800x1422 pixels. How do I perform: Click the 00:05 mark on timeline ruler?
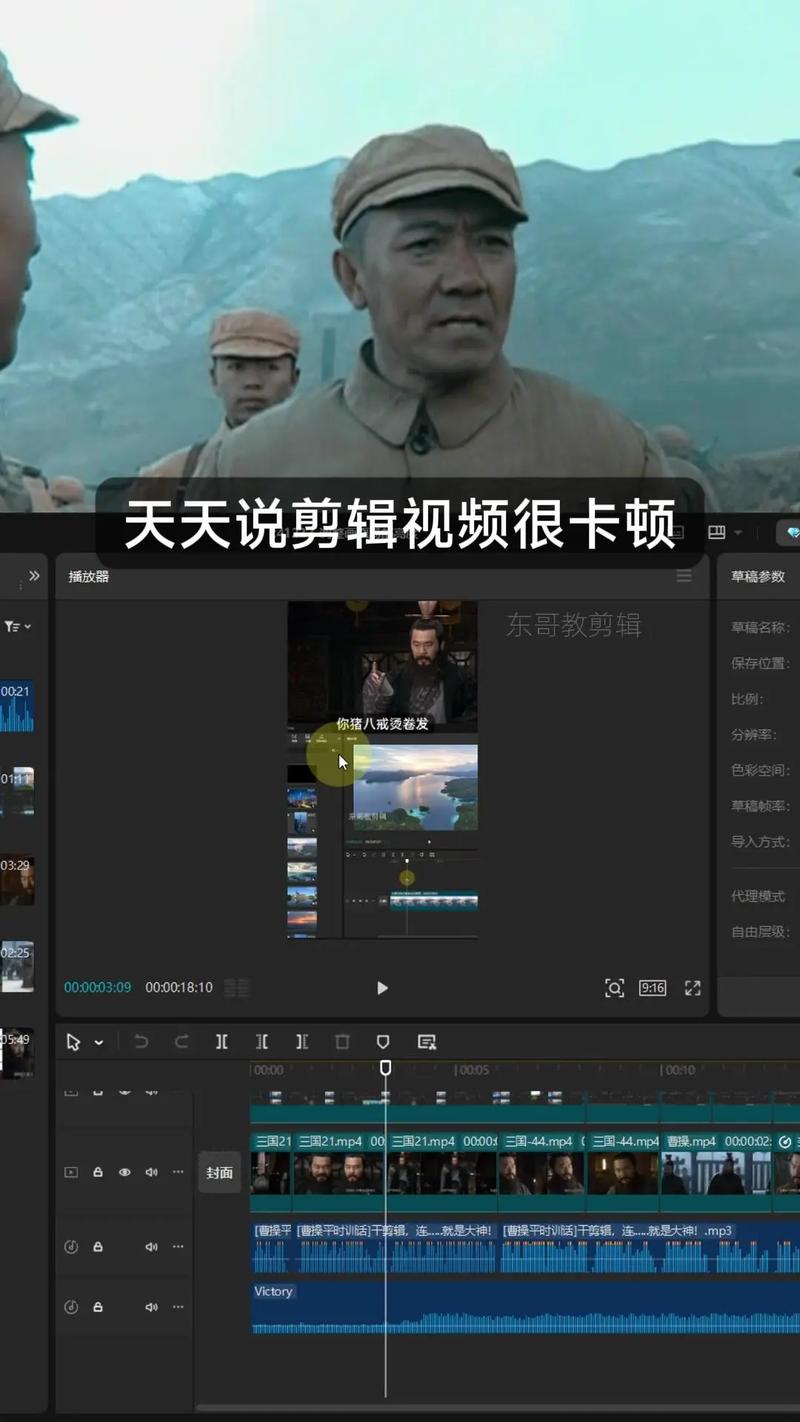click(472, 1070)
